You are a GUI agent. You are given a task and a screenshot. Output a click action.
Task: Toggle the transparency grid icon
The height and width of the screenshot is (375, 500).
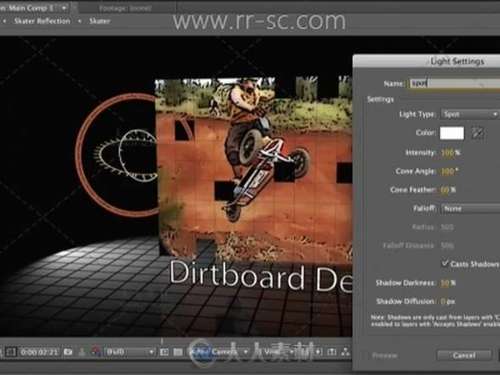point(178,352)
